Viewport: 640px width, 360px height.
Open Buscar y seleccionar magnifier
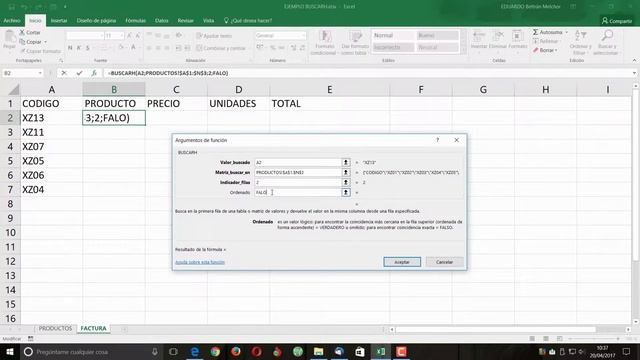[606, 42]
